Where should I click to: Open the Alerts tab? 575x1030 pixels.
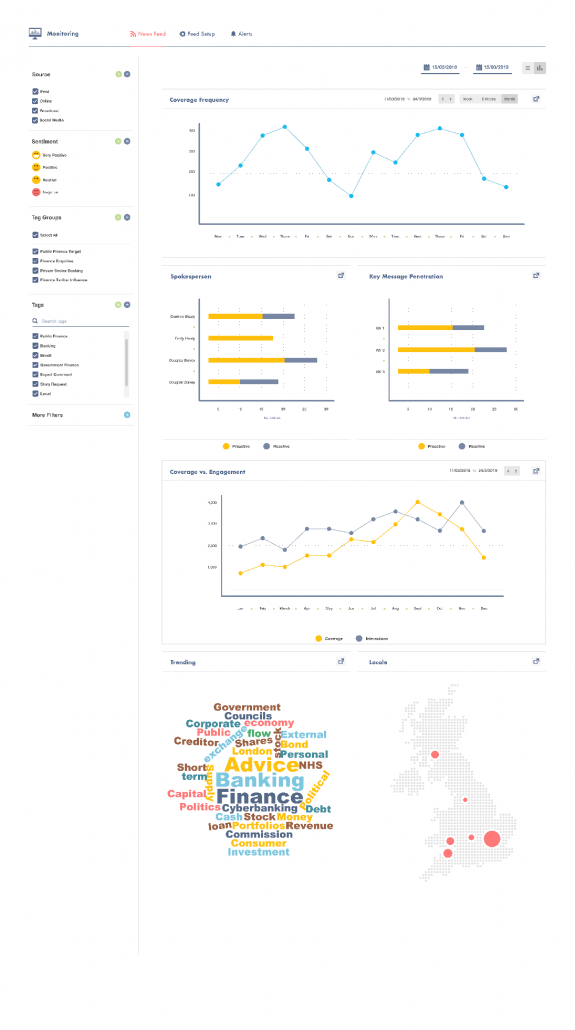pyautogui.click(x=241, y=34)
